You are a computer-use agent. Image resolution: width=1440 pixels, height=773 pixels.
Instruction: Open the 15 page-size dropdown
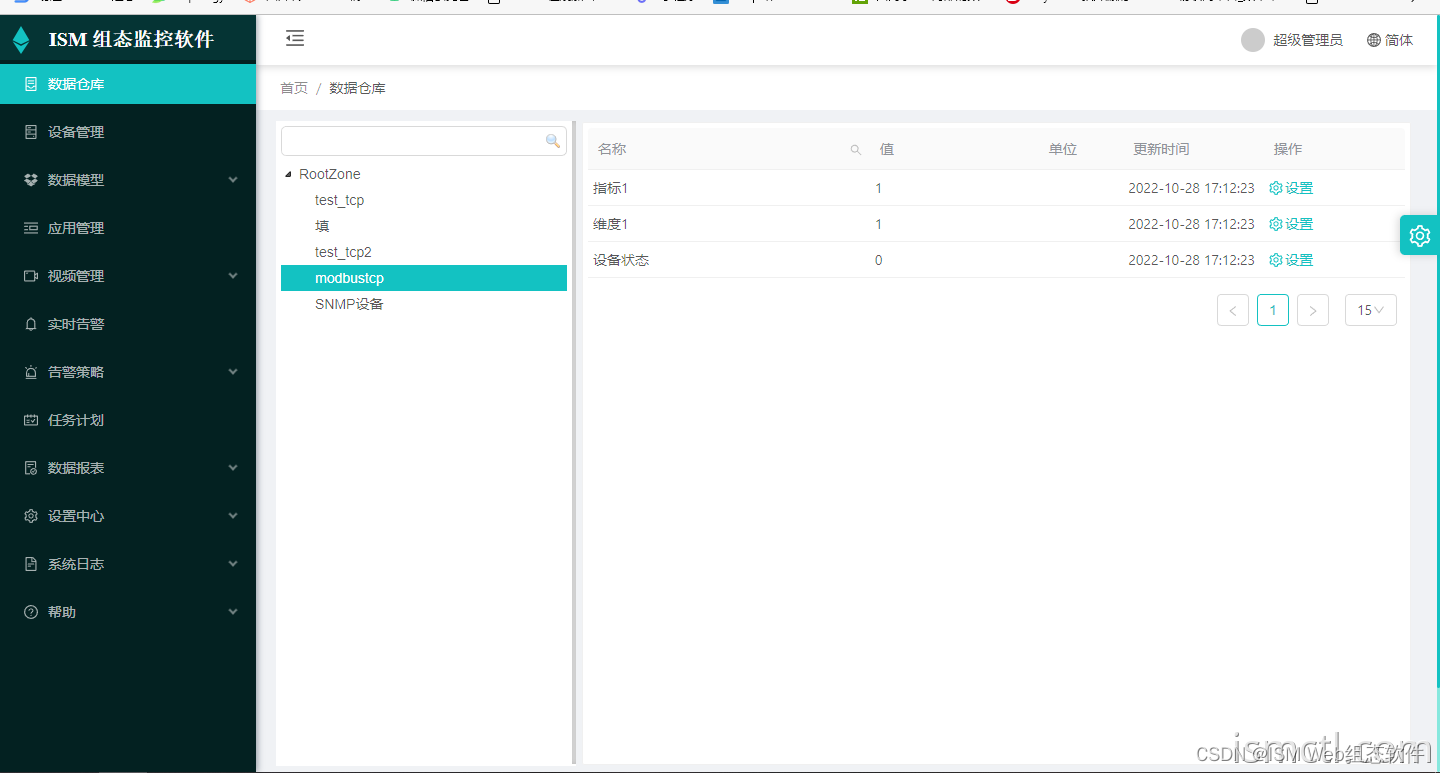[x=1371, y=310]
